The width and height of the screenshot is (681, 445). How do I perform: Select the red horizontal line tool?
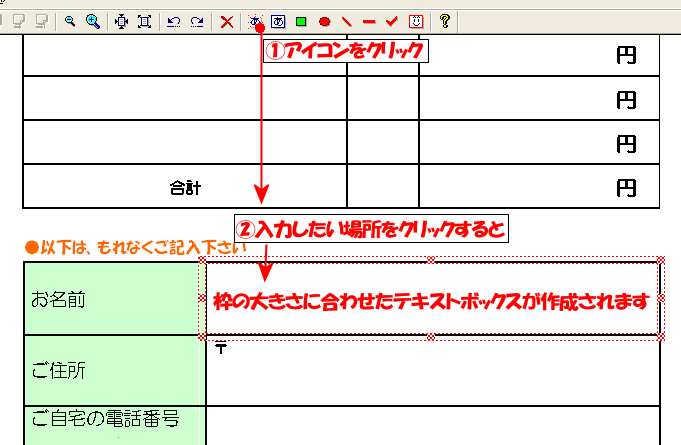pos(369,20)
